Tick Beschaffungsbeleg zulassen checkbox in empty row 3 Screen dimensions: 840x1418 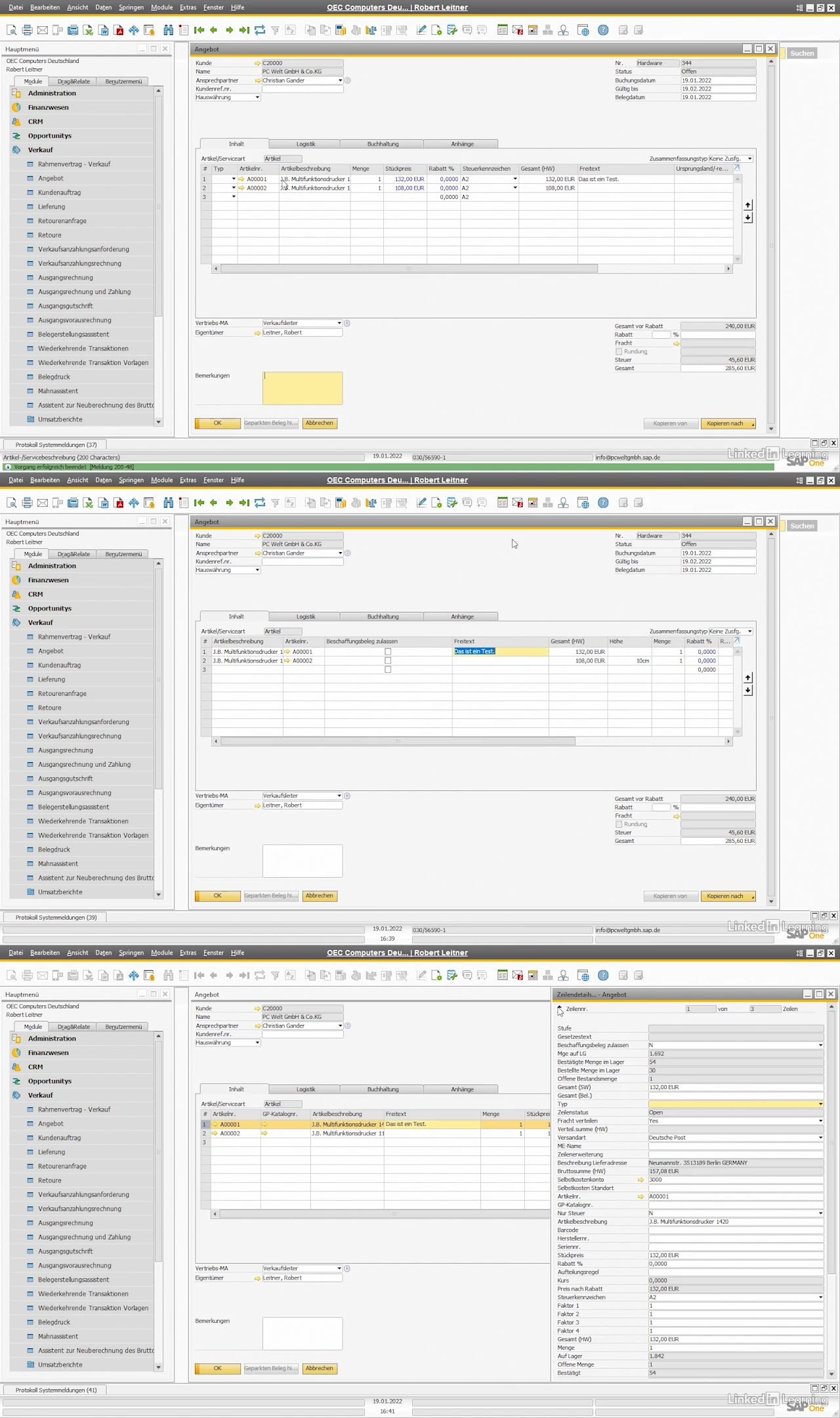click(388, 670)
